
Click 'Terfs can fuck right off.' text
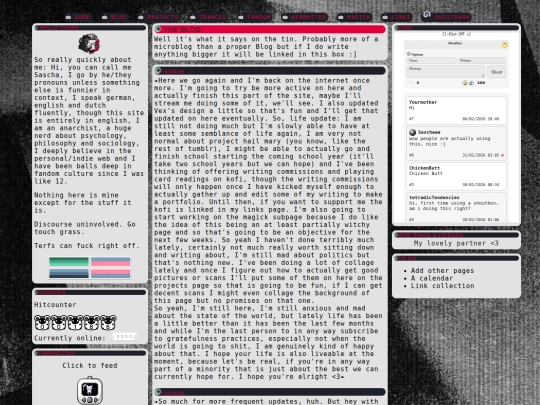[86, 246]
